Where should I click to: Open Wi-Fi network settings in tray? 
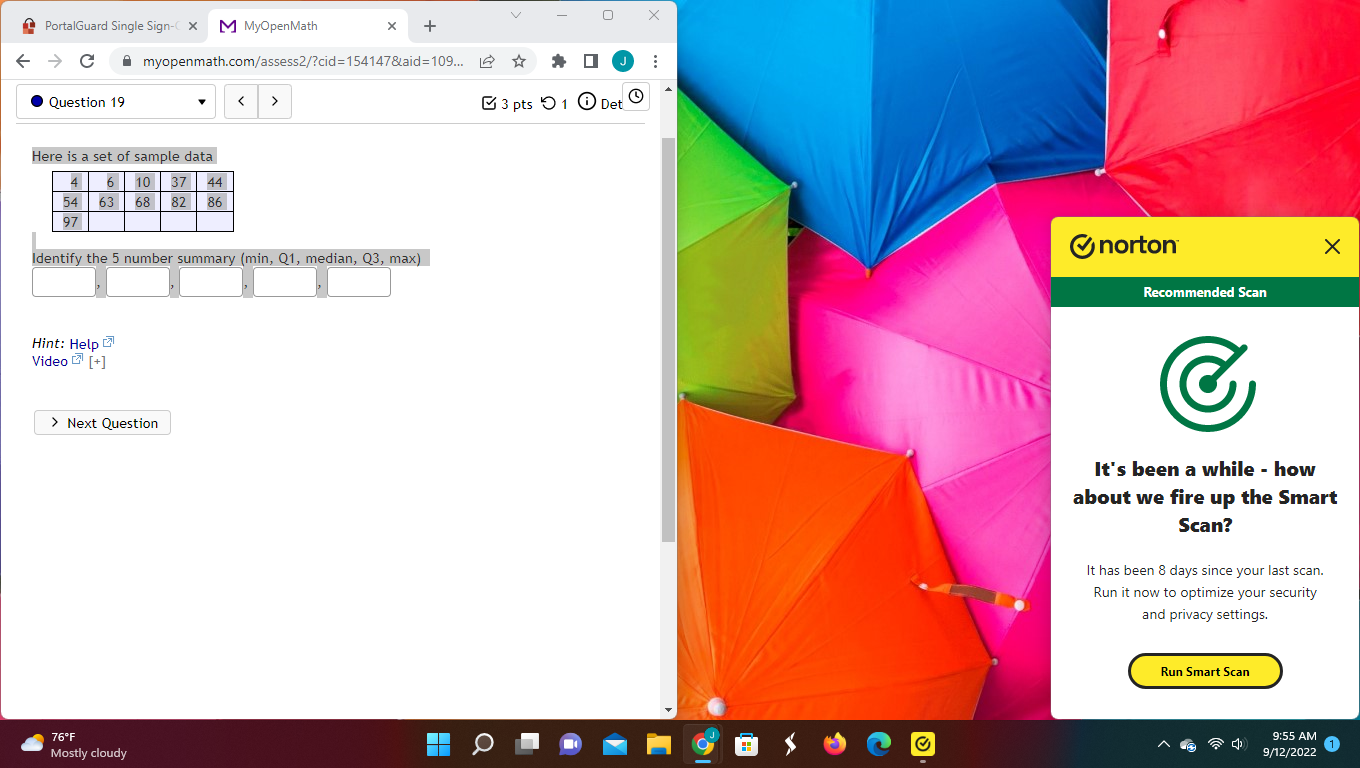(1216, 744)
